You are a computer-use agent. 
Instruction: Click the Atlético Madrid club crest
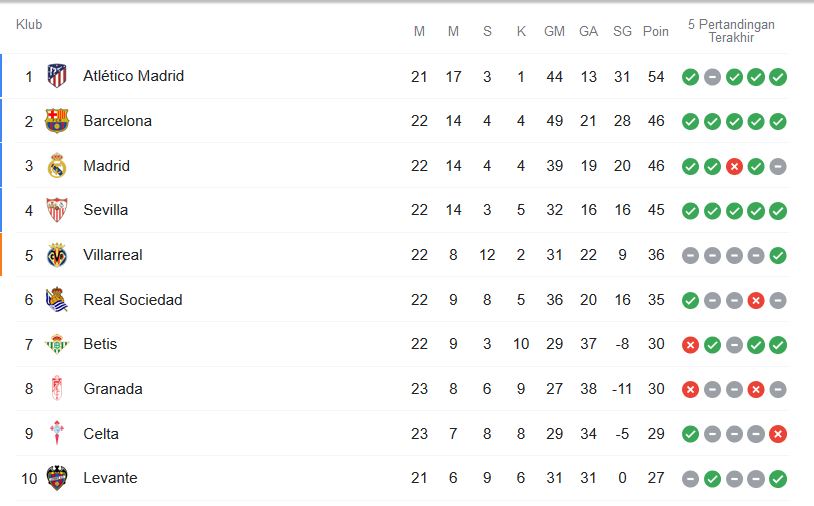[x=57, y=76]
